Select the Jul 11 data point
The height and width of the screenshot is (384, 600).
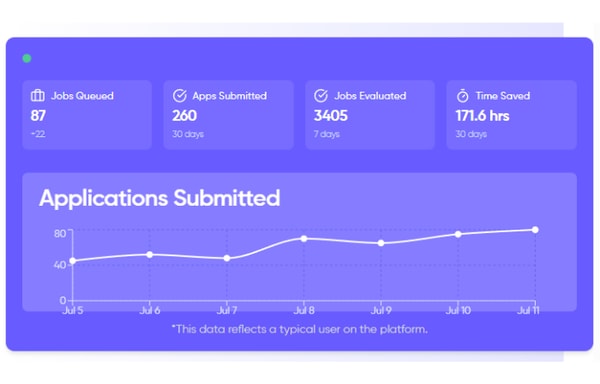535,230
